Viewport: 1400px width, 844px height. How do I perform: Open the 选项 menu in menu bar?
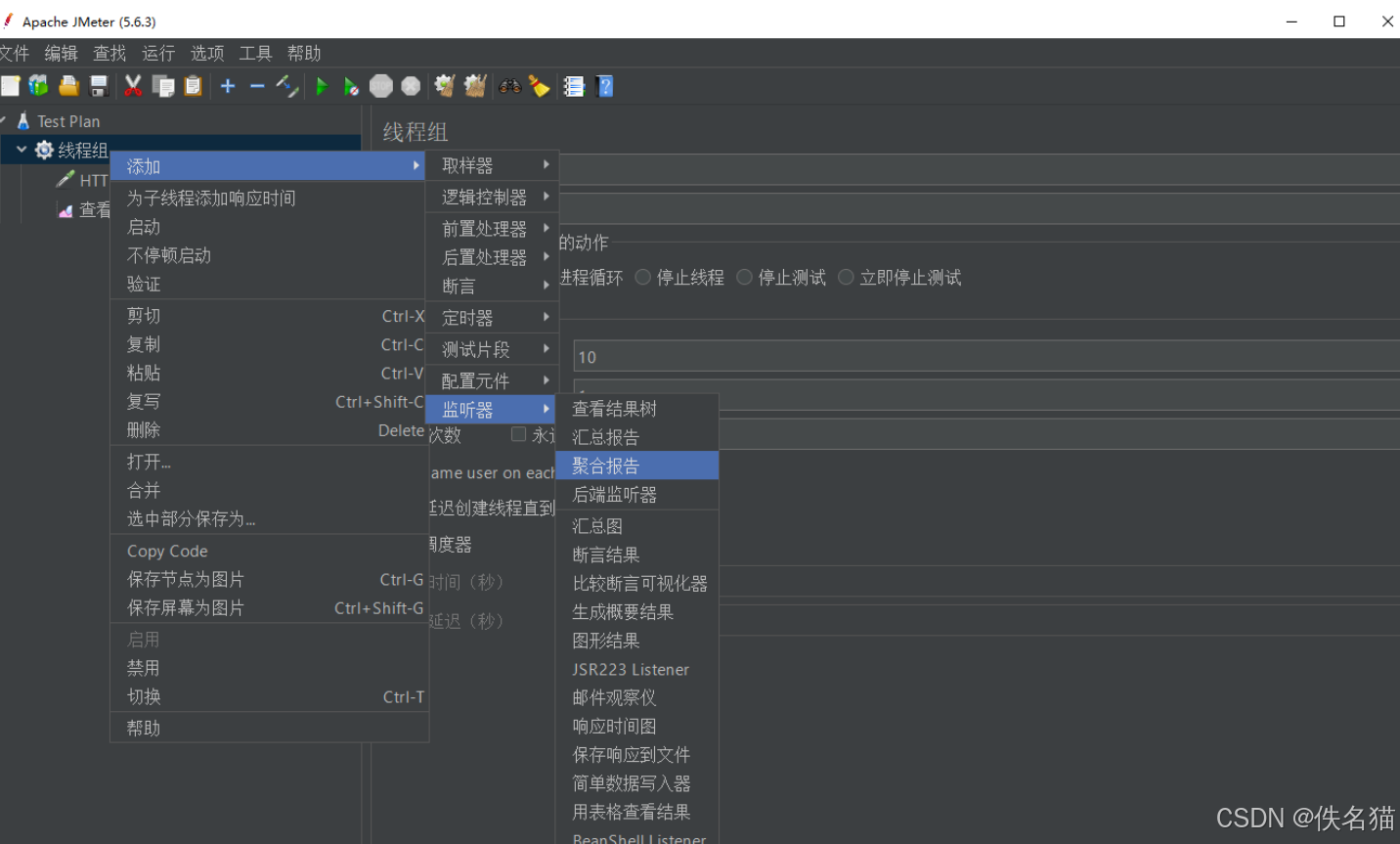[206, 53]
